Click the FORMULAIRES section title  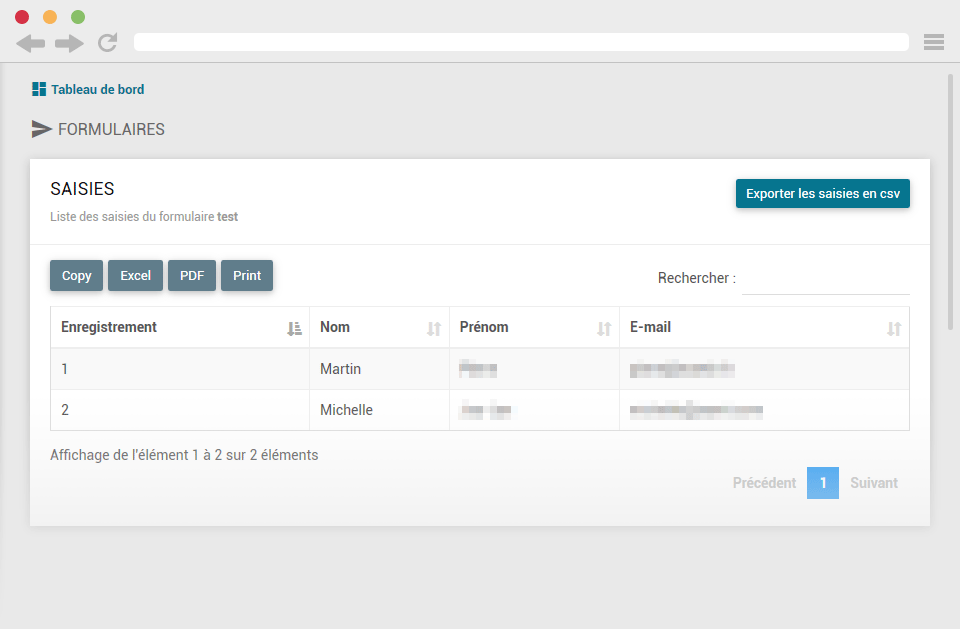pos(111,129)
